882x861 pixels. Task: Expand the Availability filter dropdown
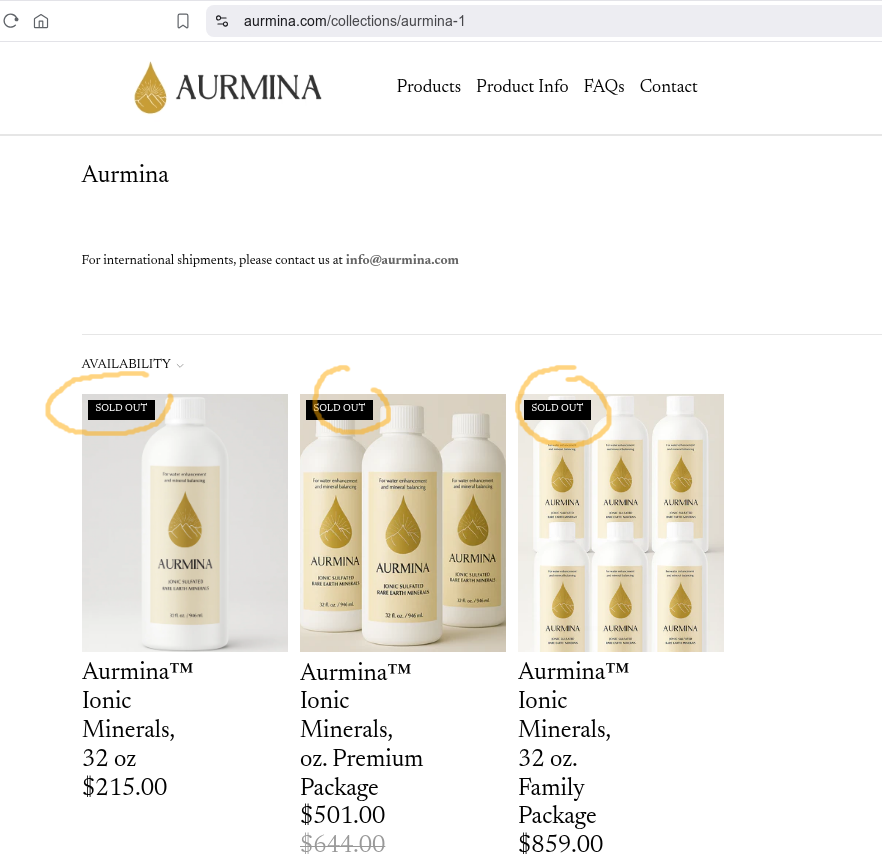[133, 364]
